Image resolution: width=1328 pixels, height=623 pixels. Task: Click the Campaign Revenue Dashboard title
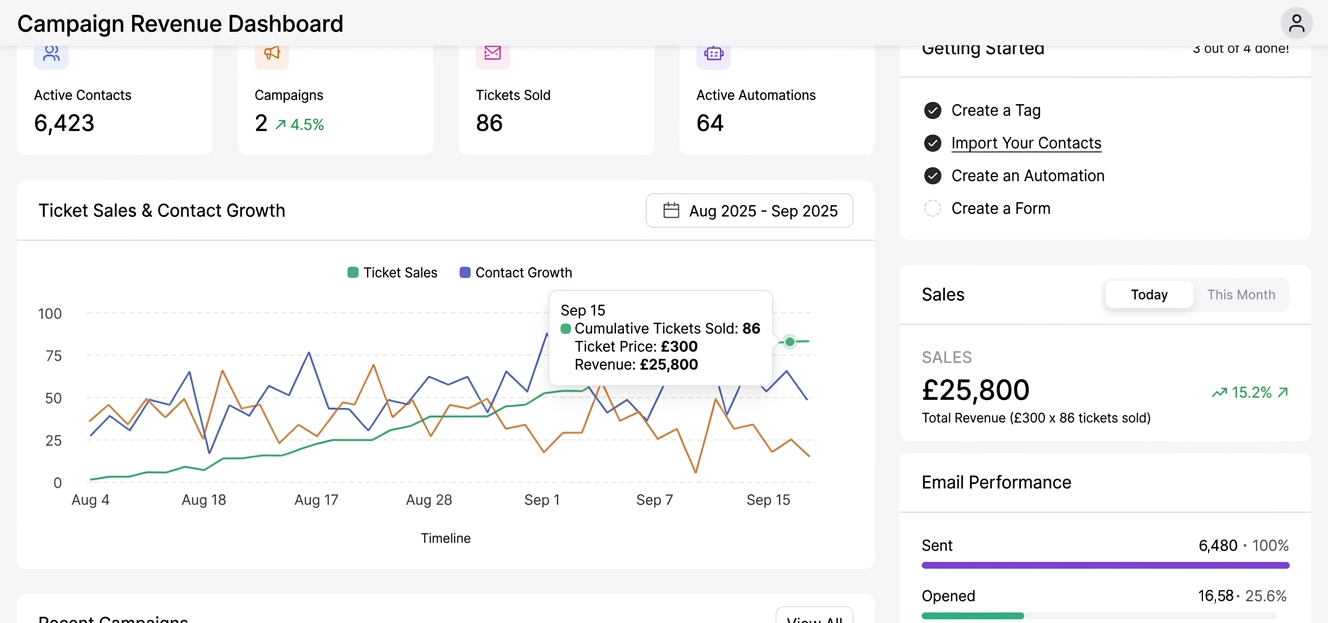pyautogui.click(x=180, y=23)
